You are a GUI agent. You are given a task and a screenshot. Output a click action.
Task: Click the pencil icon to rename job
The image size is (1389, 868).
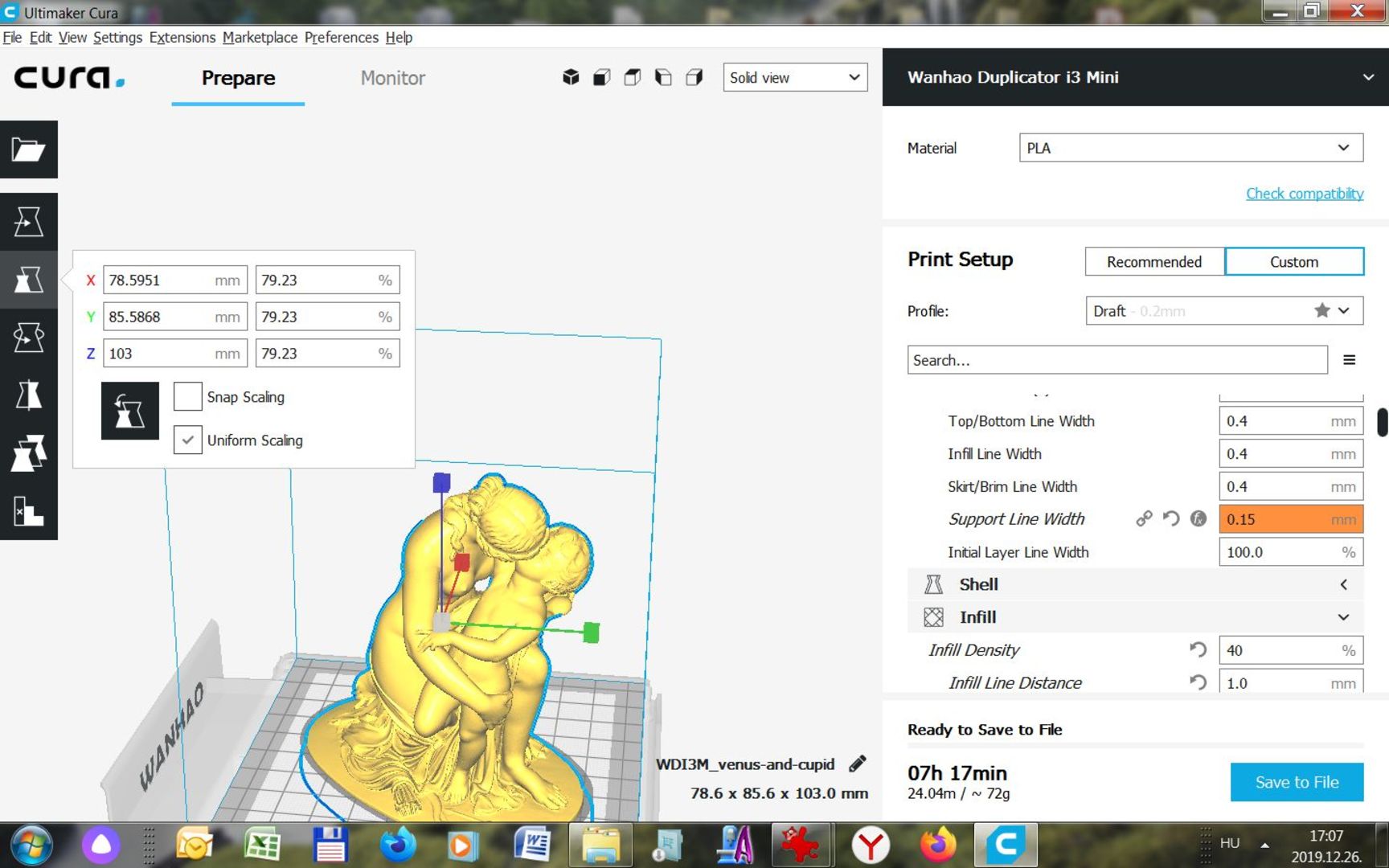[858, 764]
